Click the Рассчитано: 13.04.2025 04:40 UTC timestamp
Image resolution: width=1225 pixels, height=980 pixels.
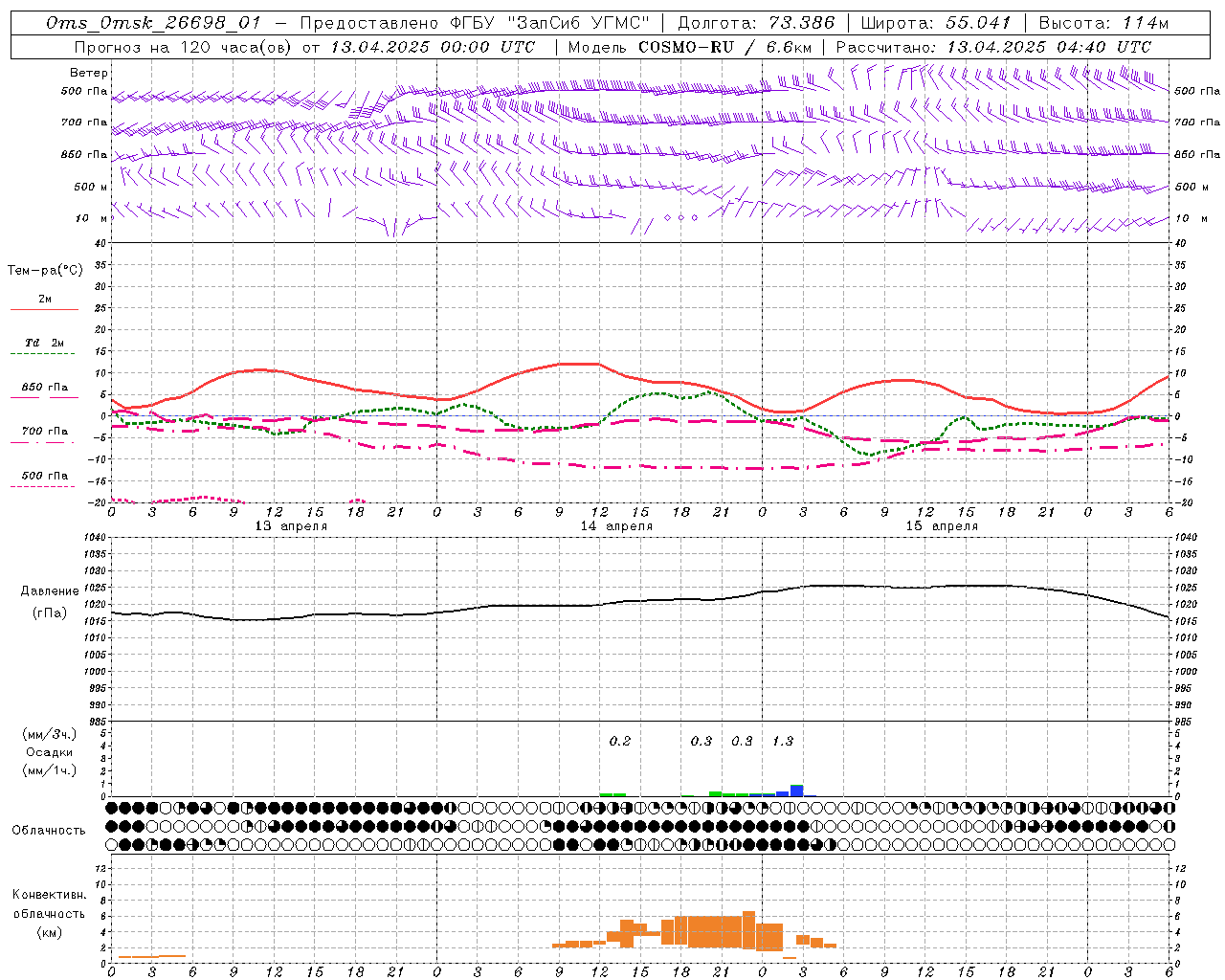point(993,47)
